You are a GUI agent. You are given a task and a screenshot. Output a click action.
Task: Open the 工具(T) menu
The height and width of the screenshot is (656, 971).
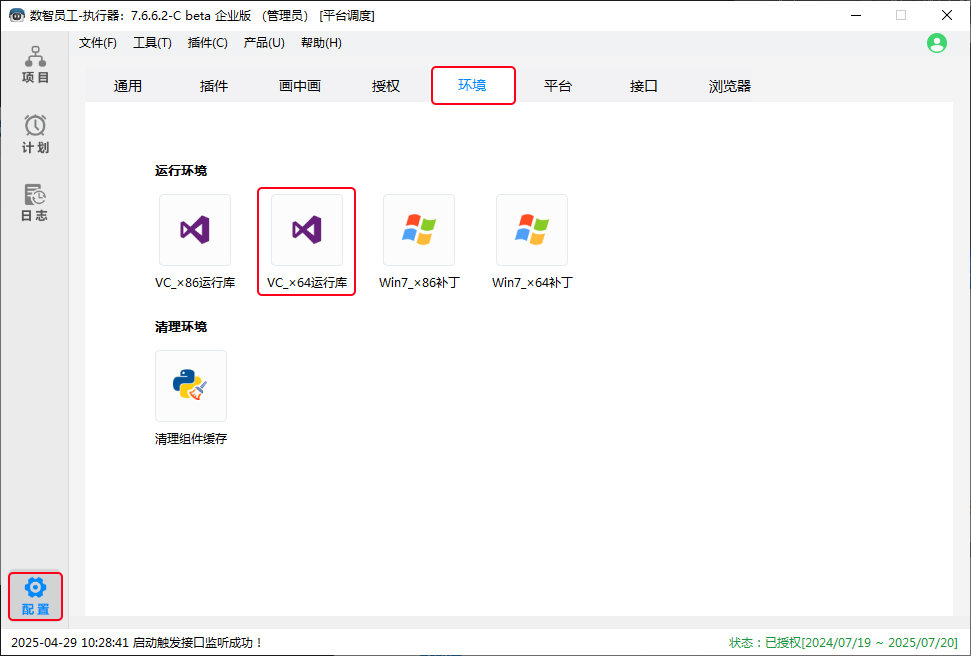pos(152,43)
